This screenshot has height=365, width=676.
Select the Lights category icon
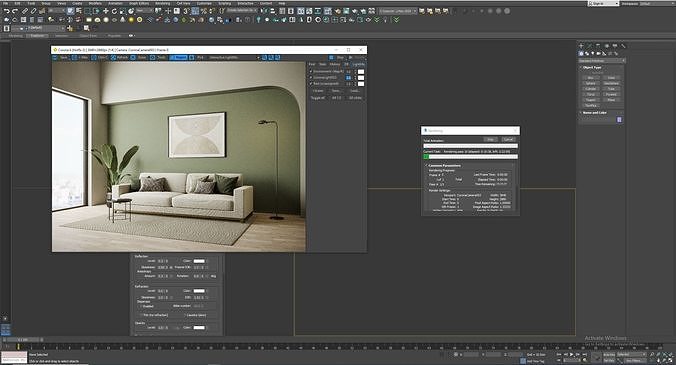(x=592, y=53)
